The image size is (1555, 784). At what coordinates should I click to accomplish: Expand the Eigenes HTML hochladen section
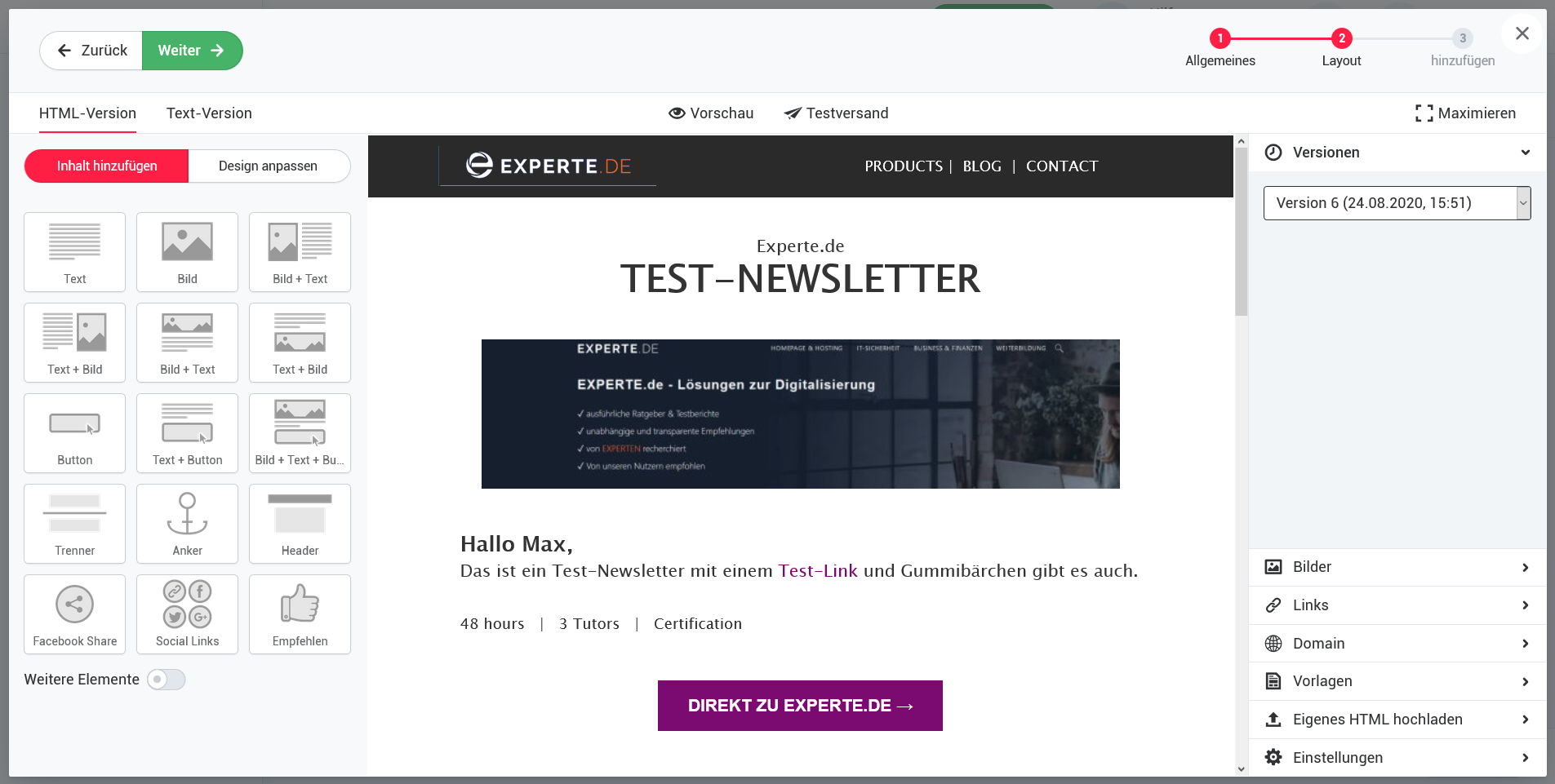pos(1525,720)
